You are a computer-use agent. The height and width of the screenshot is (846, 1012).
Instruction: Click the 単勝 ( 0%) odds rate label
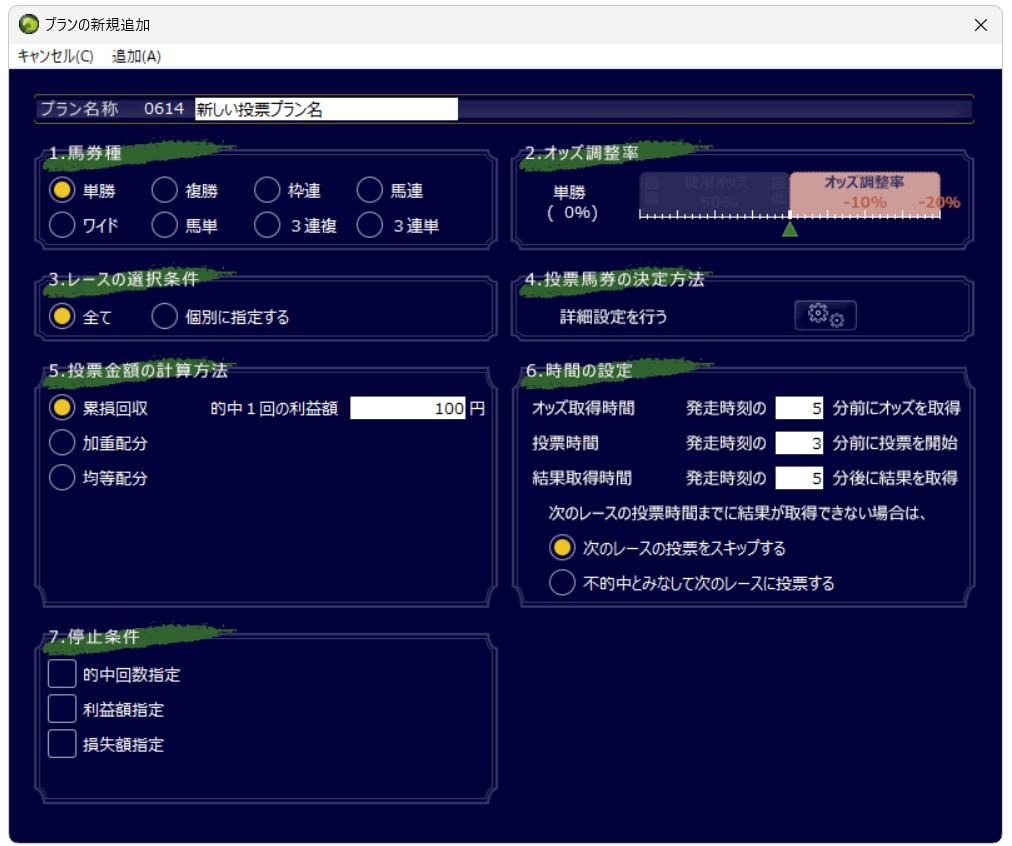point(572,202)
